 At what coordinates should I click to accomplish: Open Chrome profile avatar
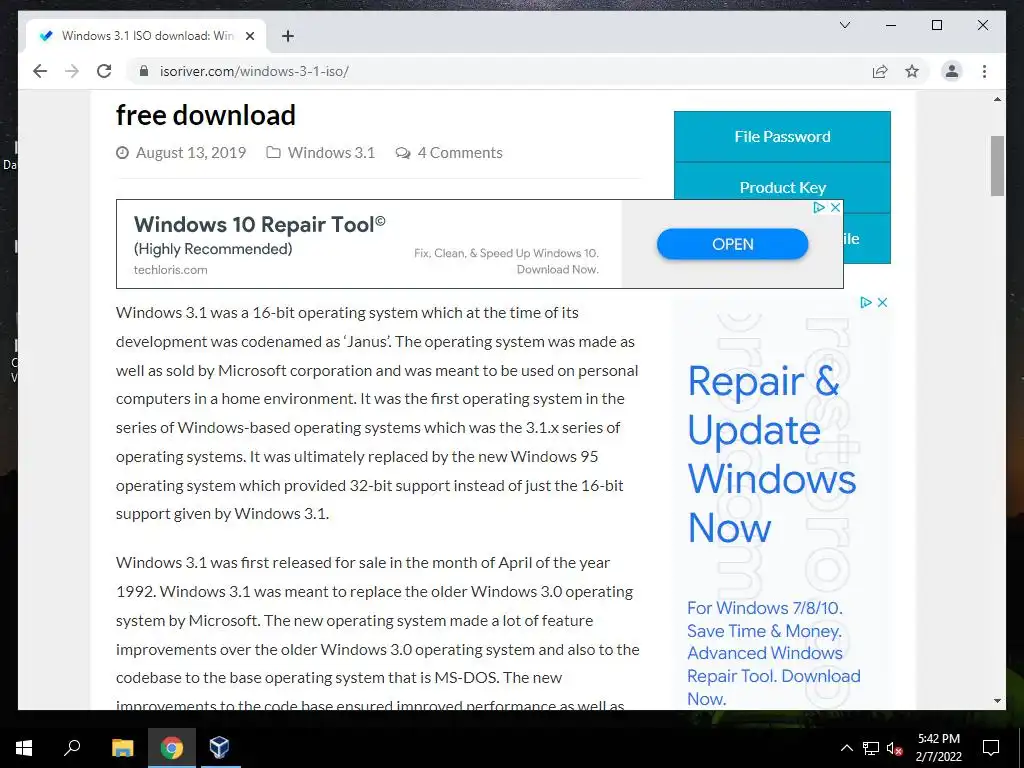[952, 71]
